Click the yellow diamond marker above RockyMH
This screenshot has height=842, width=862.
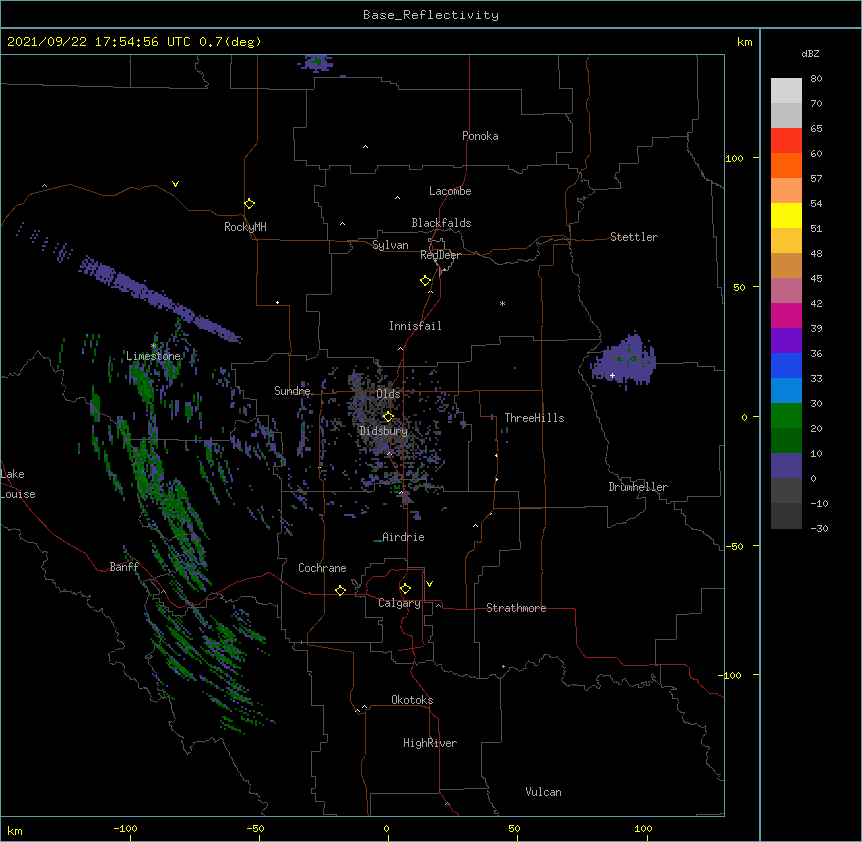click(x=249, y=203)
